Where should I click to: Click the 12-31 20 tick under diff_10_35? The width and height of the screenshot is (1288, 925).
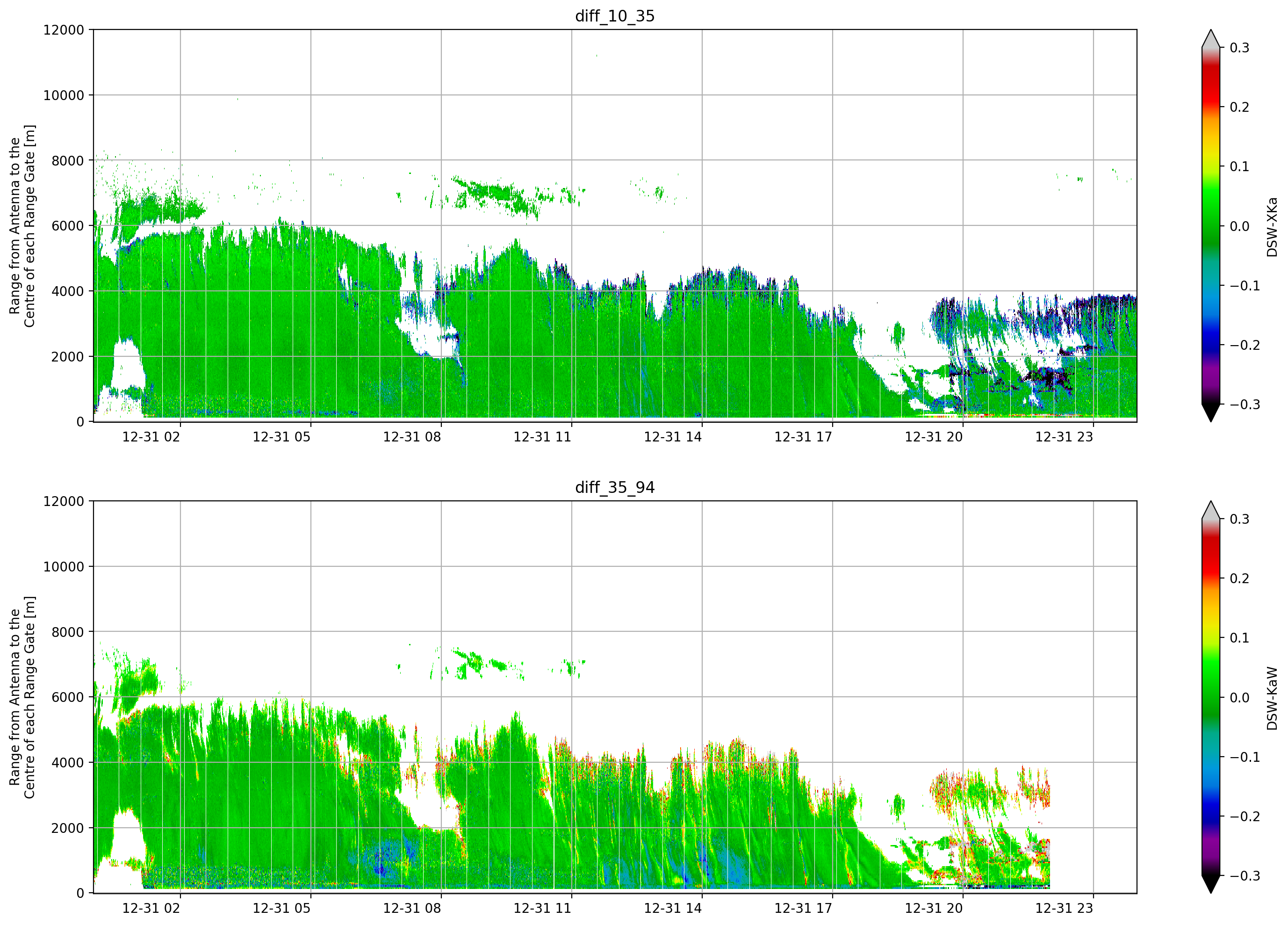934,437
